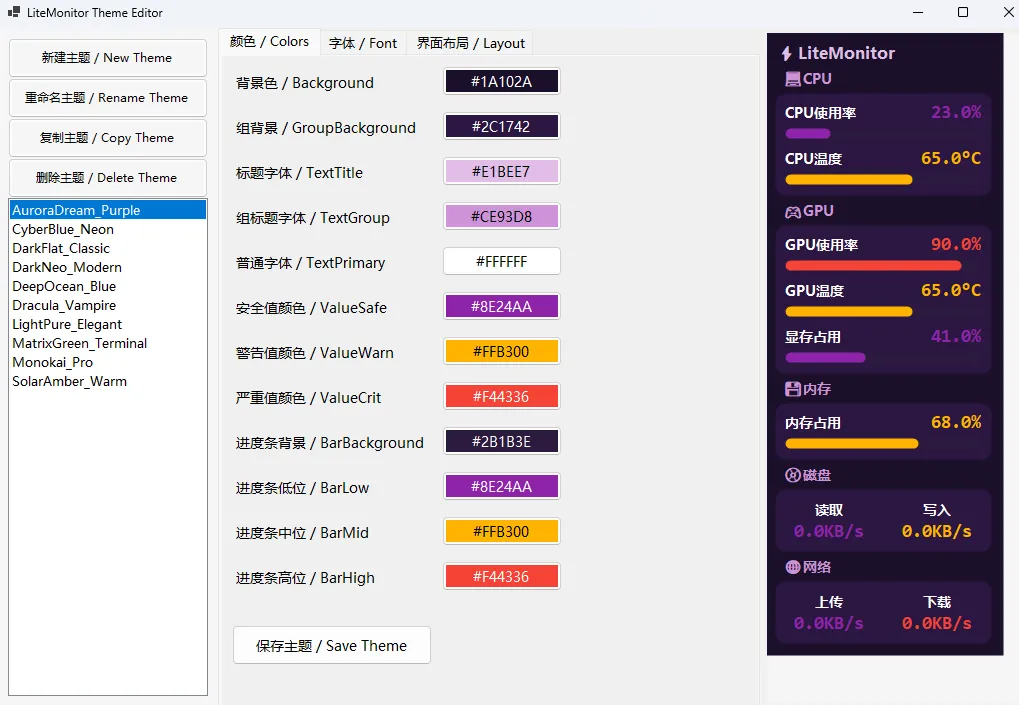1019x705 pixels.
Task: Click the Save Theme button
Action: [x=331, y=645]
